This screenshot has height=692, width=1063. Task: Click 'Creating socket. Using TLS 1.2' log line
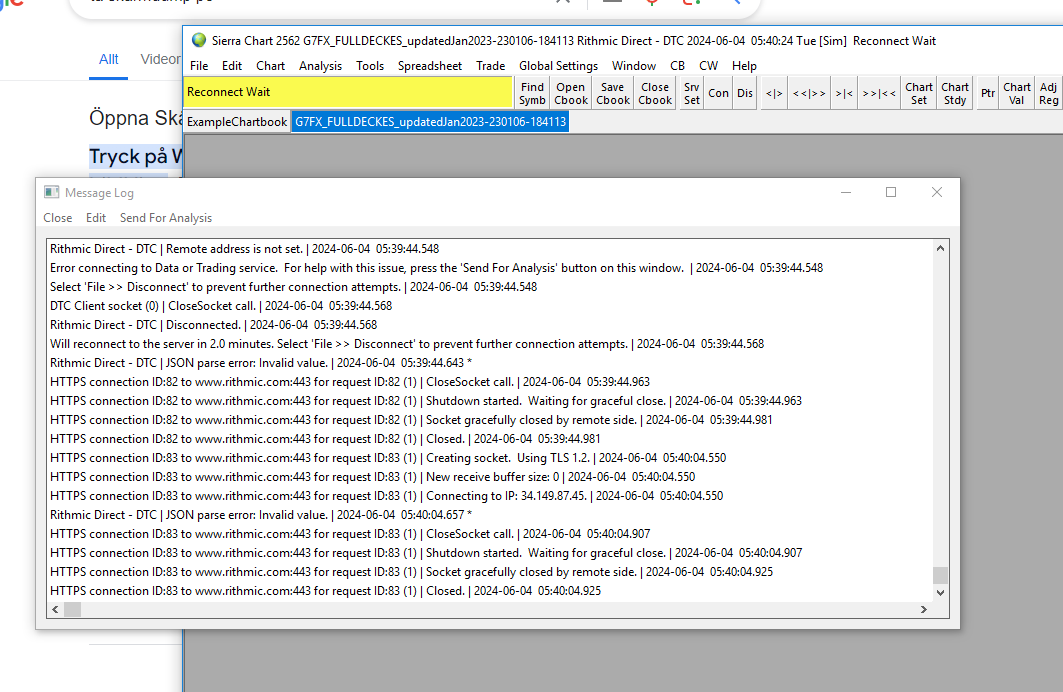[388, 457]
